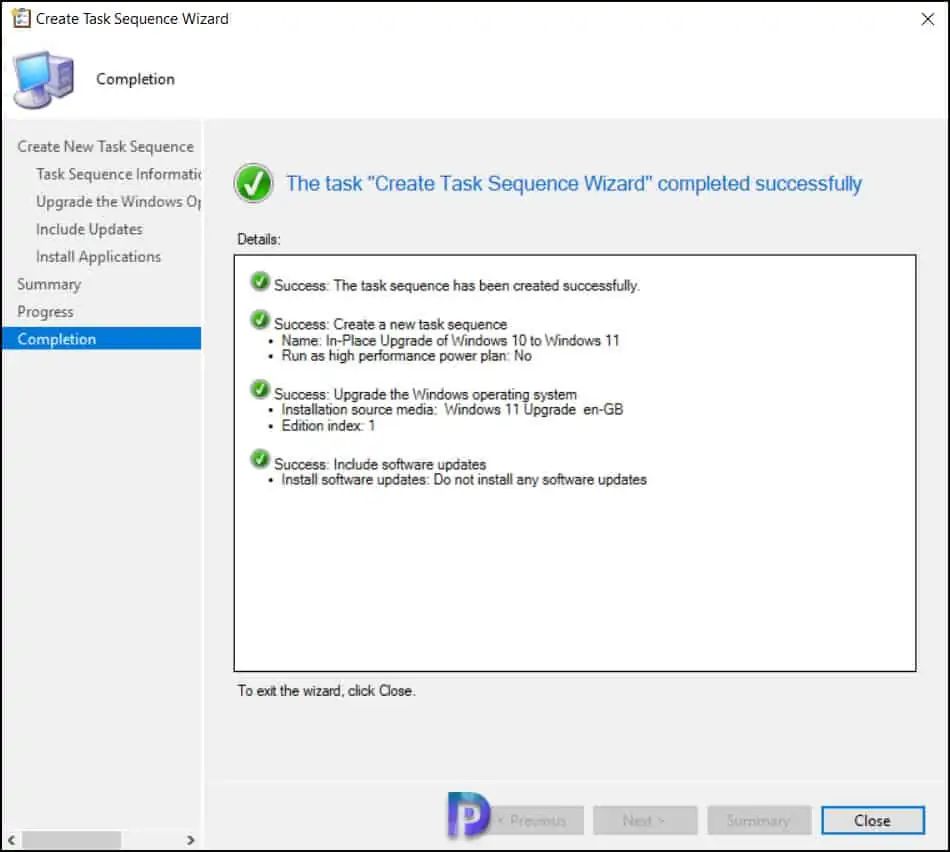Click text 'Run as high performance power plan: No'

tap(407, 356)
